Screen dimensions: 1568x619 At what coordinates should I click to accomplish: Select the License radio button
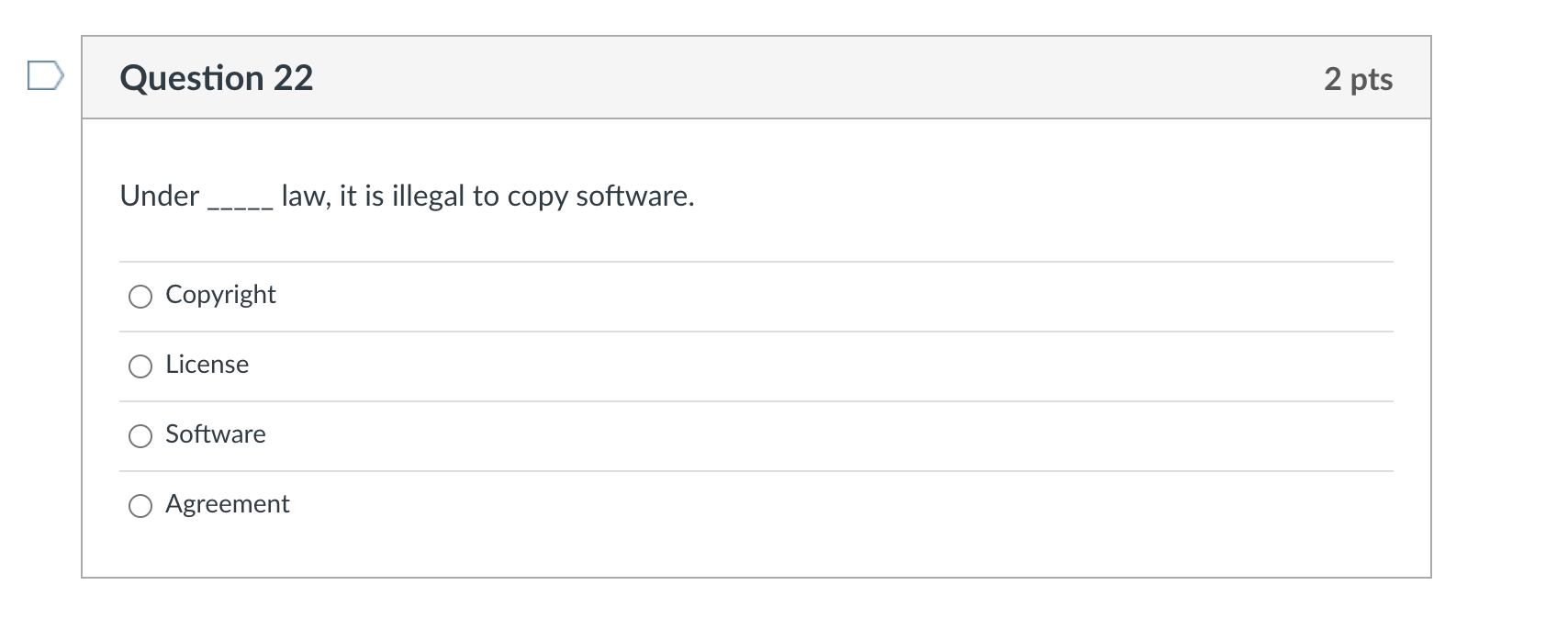coord(140,366)
